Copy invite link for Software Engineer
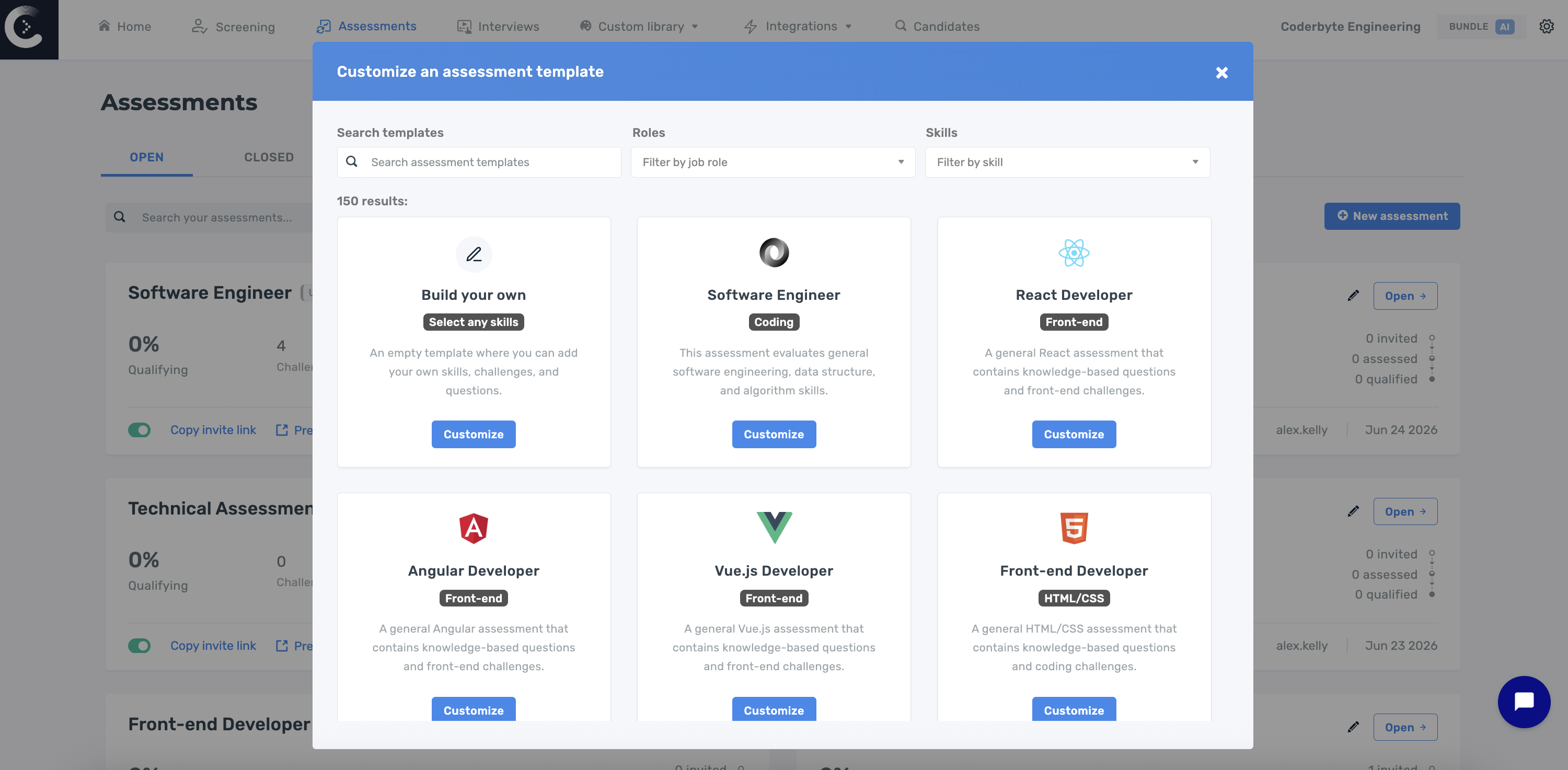The image size is (1568, 770). point(213,430)
